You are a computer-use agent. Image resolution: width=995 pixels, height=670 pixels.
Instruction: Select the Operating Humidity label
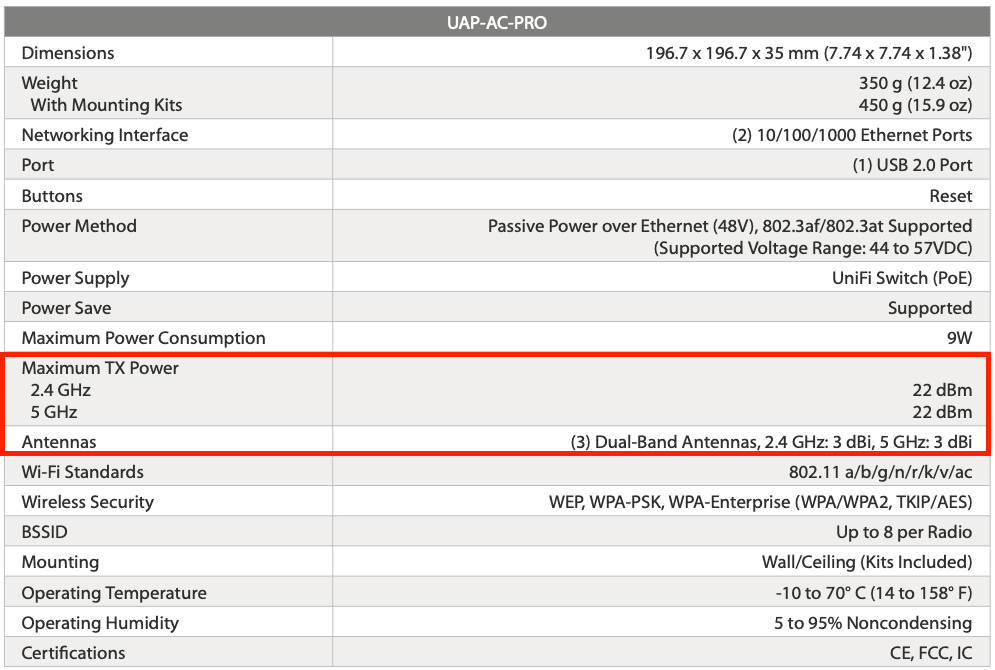[100, 623]
